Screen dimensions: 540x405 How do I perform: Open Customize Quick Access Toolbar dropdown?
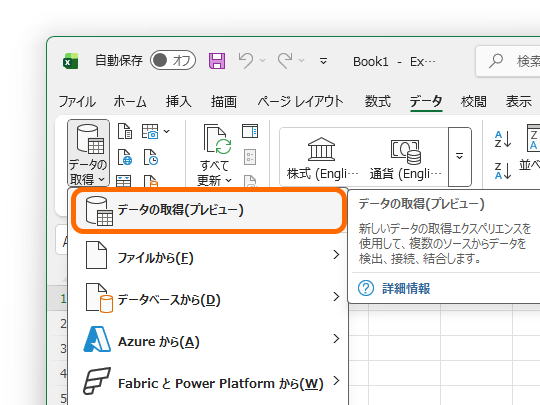click(323, 61)
